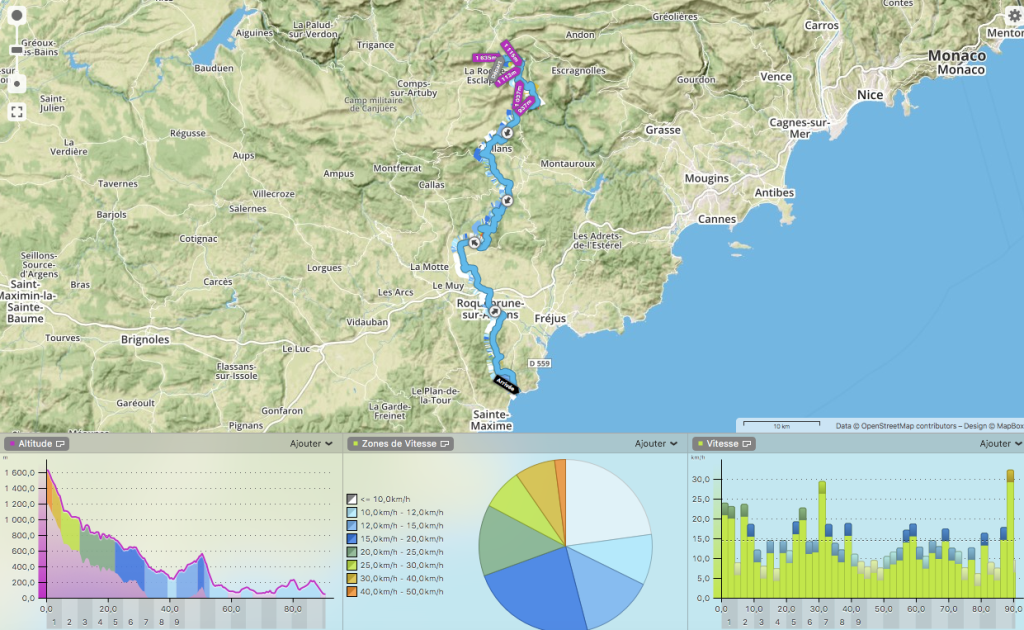
Task: Expand Ajouter dropdown in Vitesse panel
Action: click(1000, 443)
